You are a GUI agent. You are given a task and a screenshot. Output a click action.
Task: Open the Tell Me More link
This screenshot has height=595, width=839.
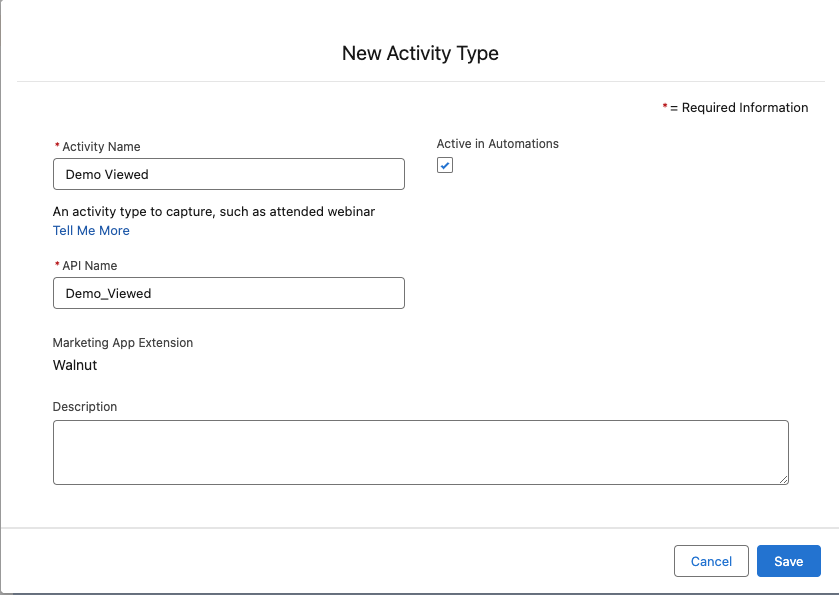[91, 231]
